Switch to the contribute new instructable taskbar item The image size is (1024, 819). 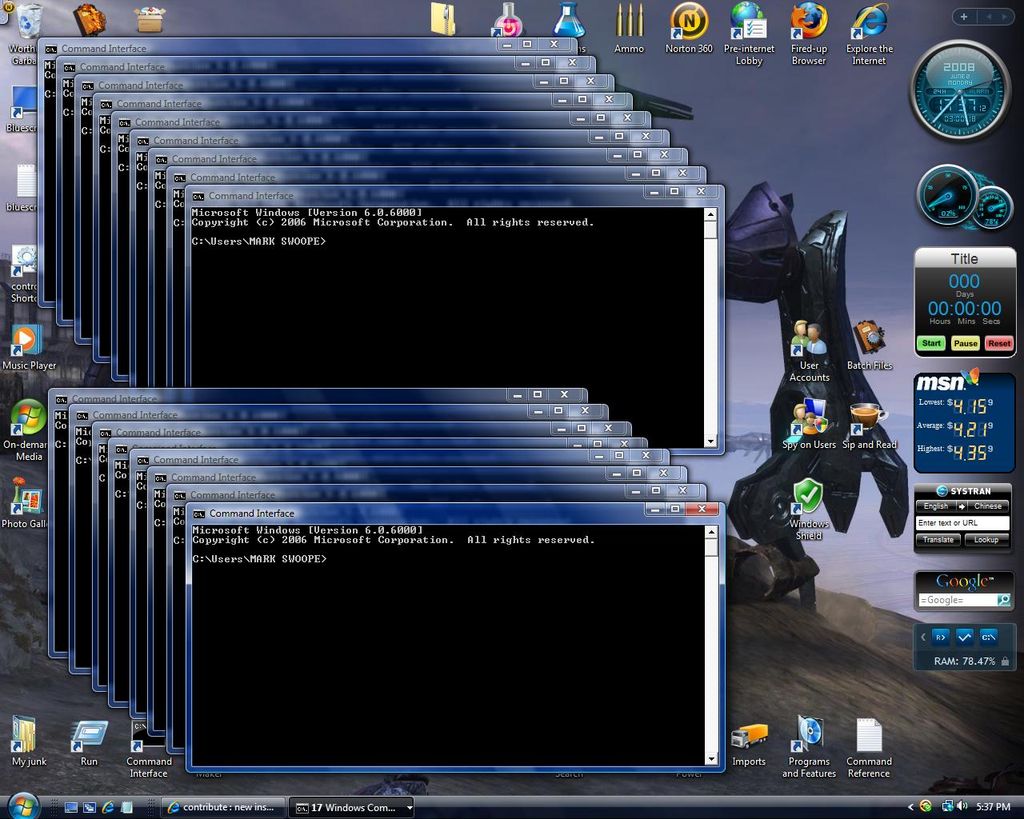point(223,807)
